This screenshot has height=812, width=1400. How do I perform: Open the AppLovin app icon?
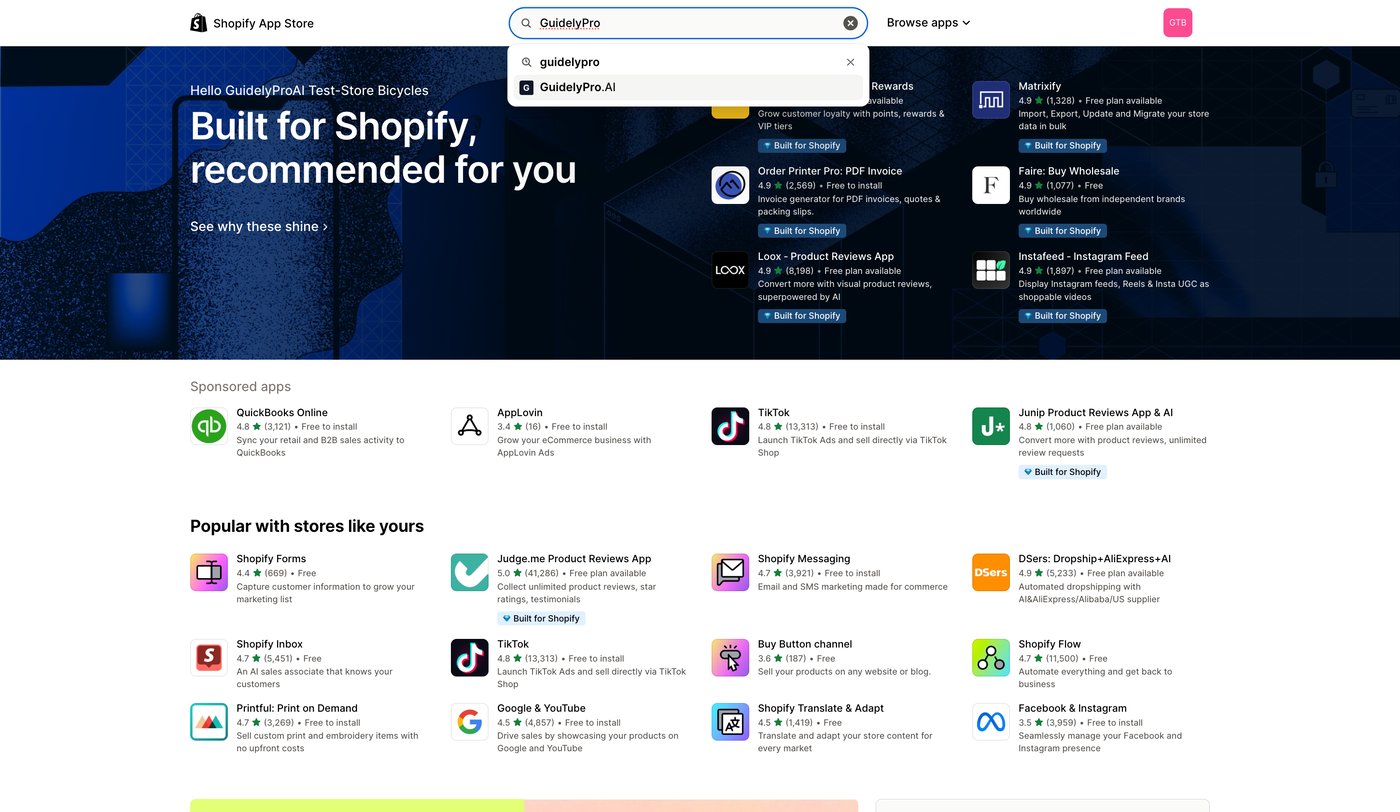(470, 426)
